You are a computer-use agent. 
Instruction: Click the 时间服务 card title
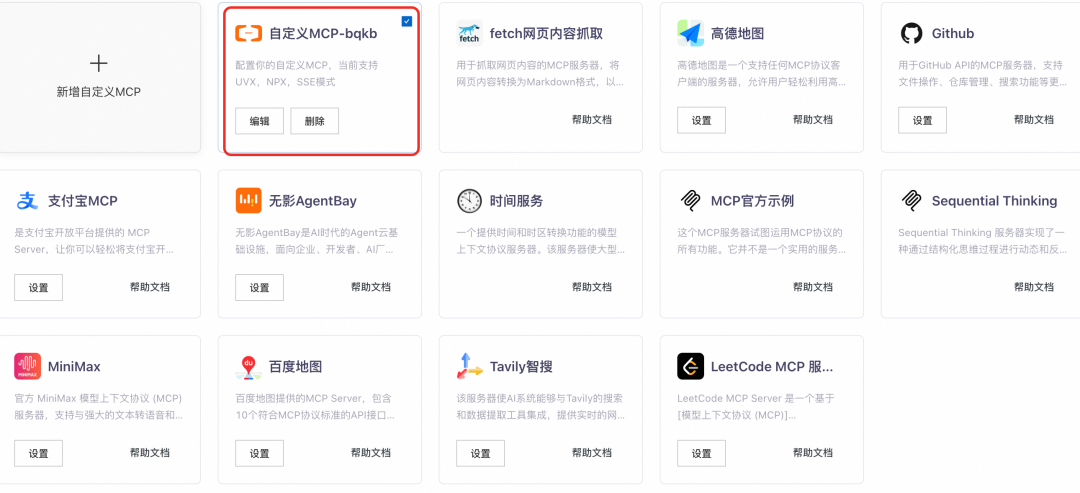click(x=517, y=201)
